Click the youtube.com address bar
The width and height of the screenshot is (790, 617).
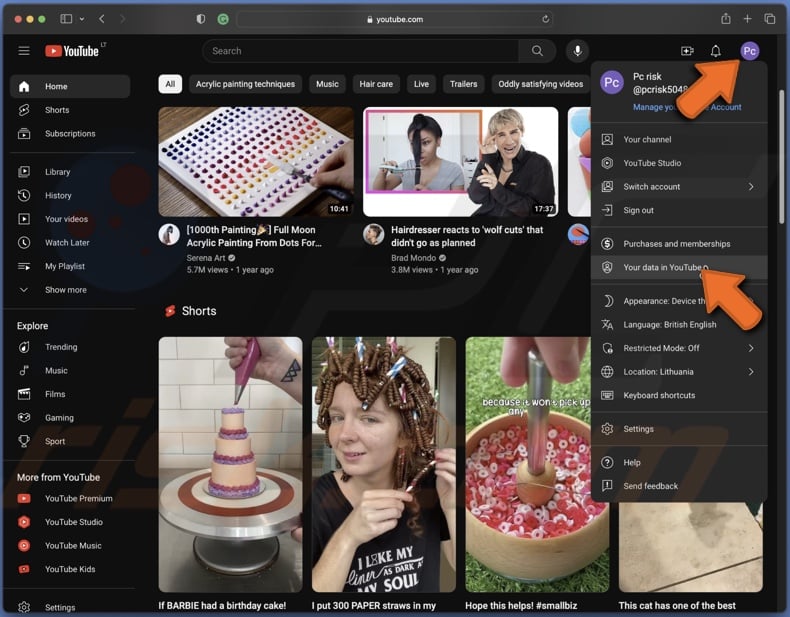point(394,19)
